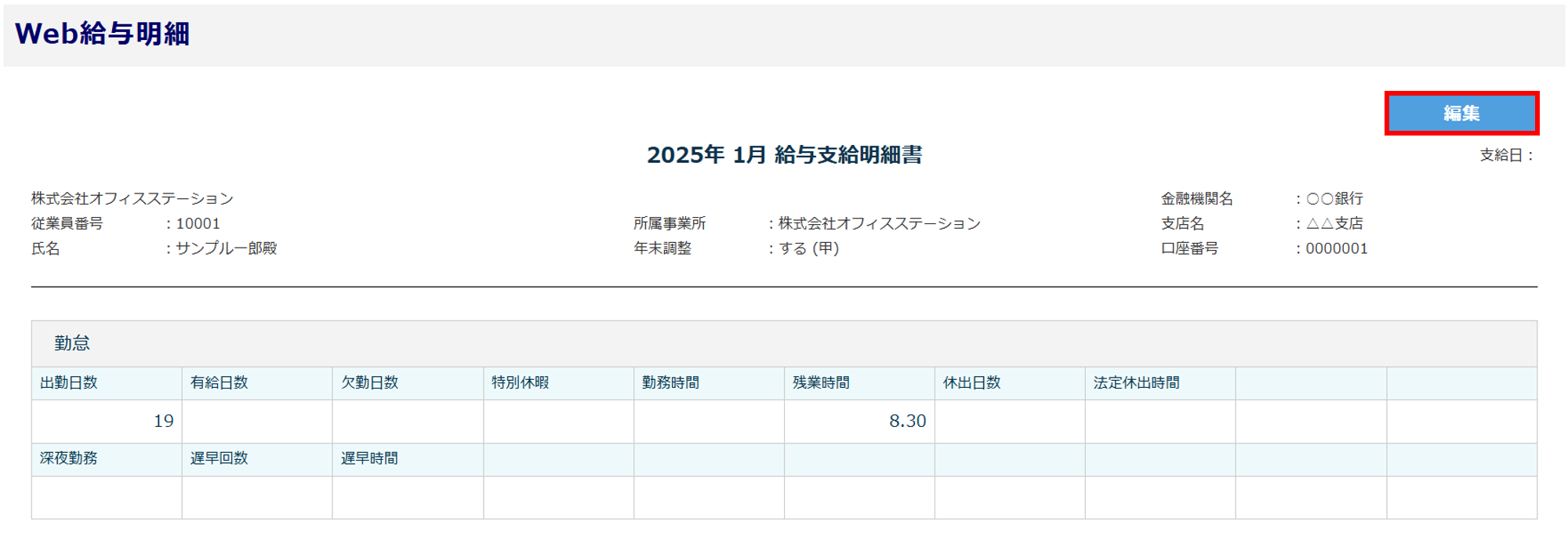1568x539 pixels.
Task: Click the 法定休出時間 column header
Action: click(x=1136, y=383)
